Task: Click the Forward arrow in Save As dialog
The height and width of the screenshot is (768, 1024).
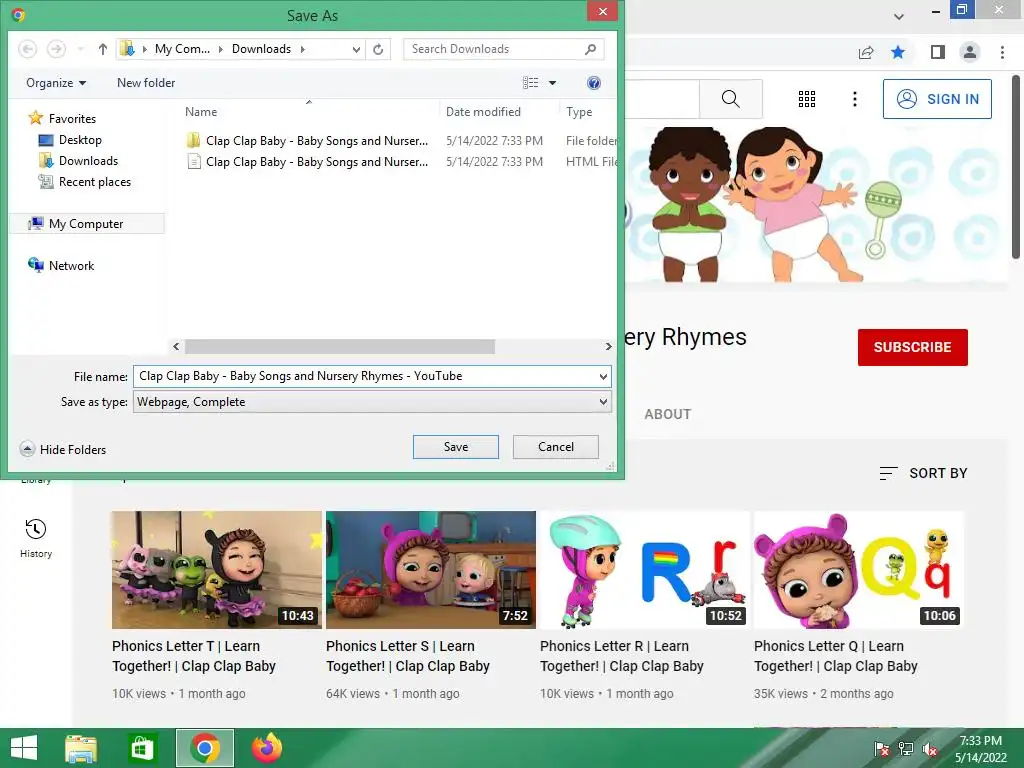Action: pos(56,49)
